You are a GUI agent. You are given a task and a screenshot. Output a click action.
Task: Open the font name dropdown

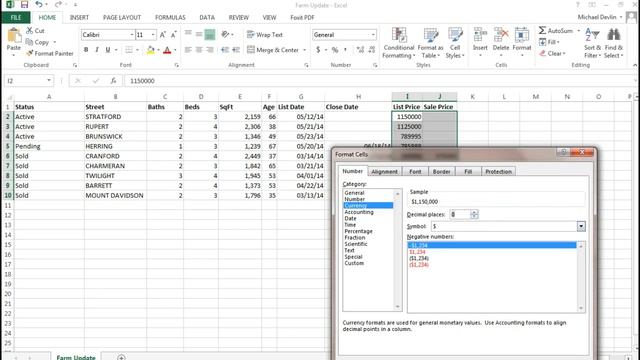132,35
